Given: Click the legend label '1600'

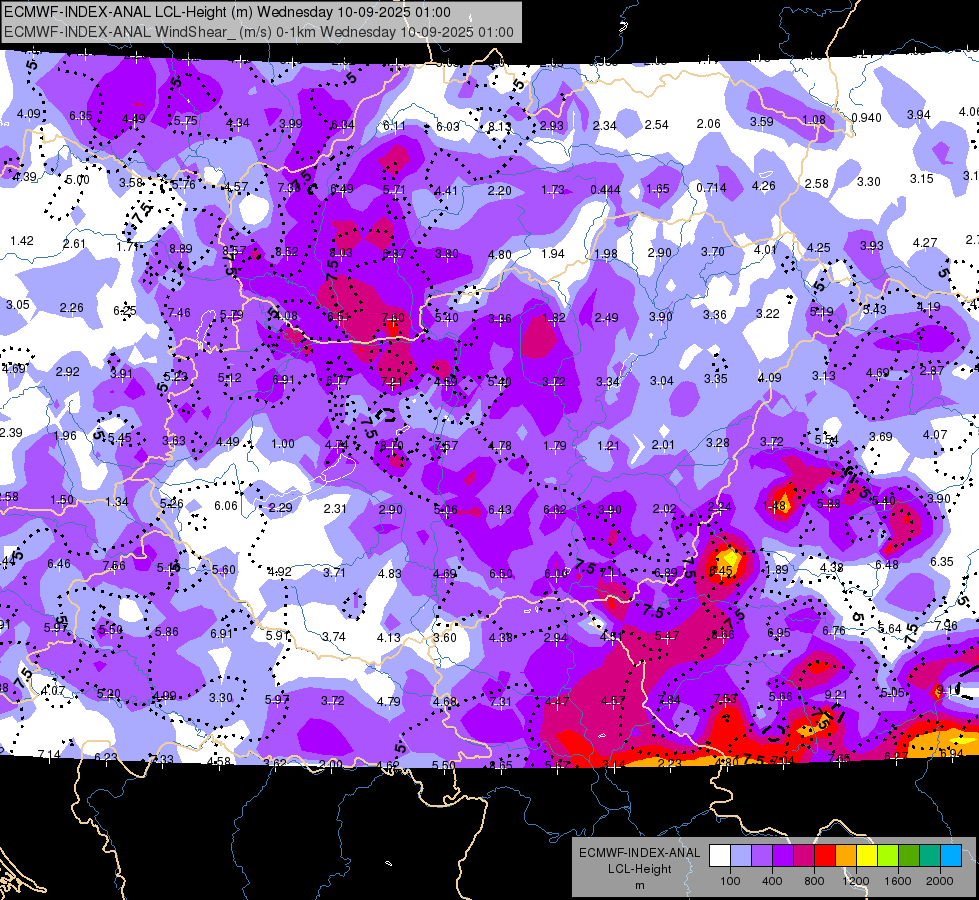Looking at the screenshot, I should 897,881.
